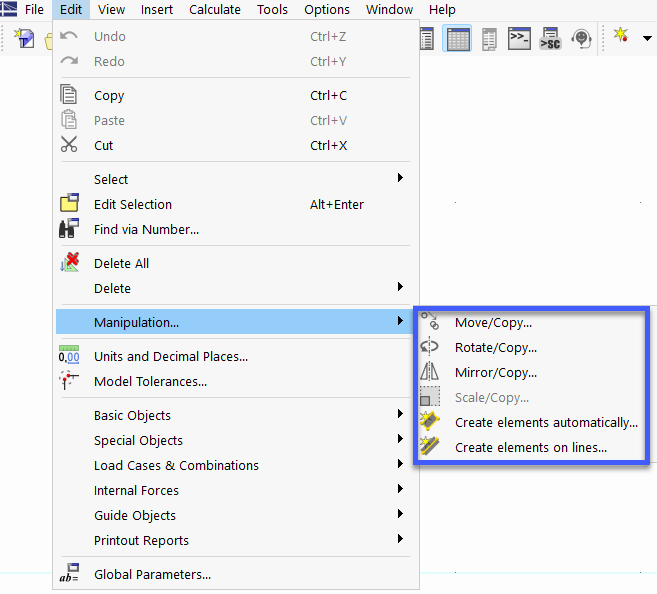Open the toolbar overflow dropdown arrow
The image size is (657, 594).
647,39
